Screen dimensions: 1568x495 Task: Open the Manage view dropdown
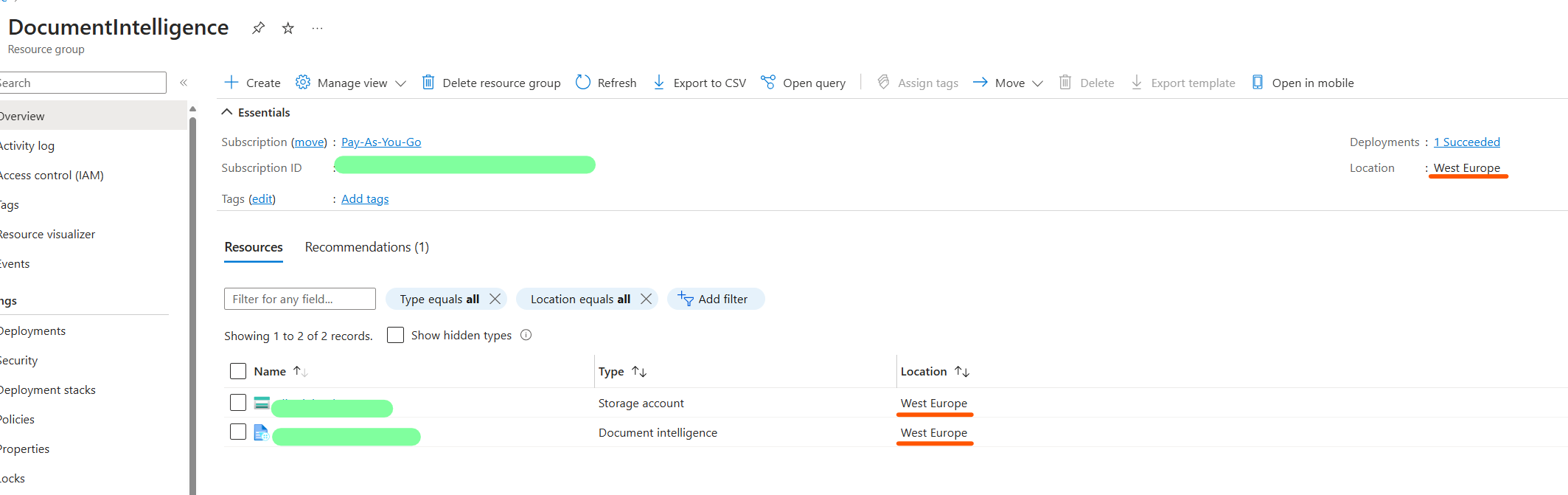point(351,83)
